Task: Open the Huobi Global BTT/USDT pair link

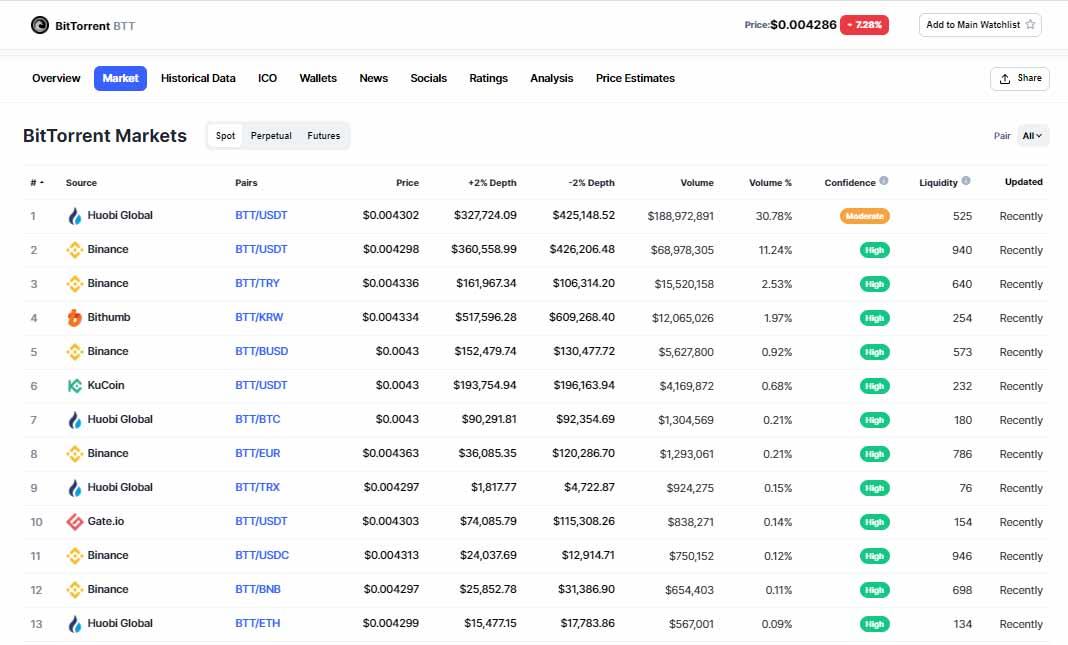Action: (x=261, y=215)
